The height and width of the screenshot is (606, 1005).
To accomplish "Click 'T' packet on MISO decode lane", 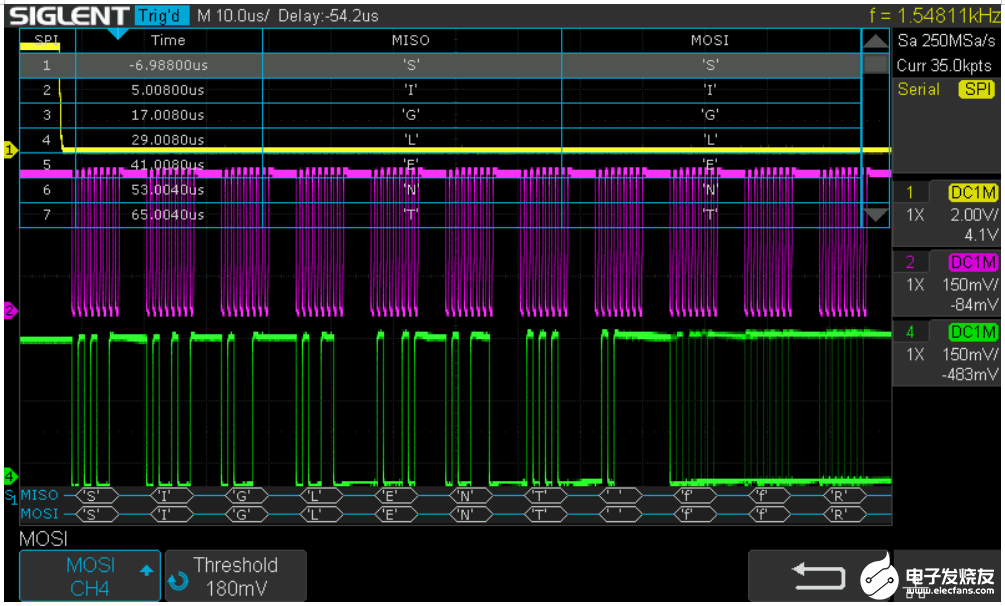I will [545, 495].
